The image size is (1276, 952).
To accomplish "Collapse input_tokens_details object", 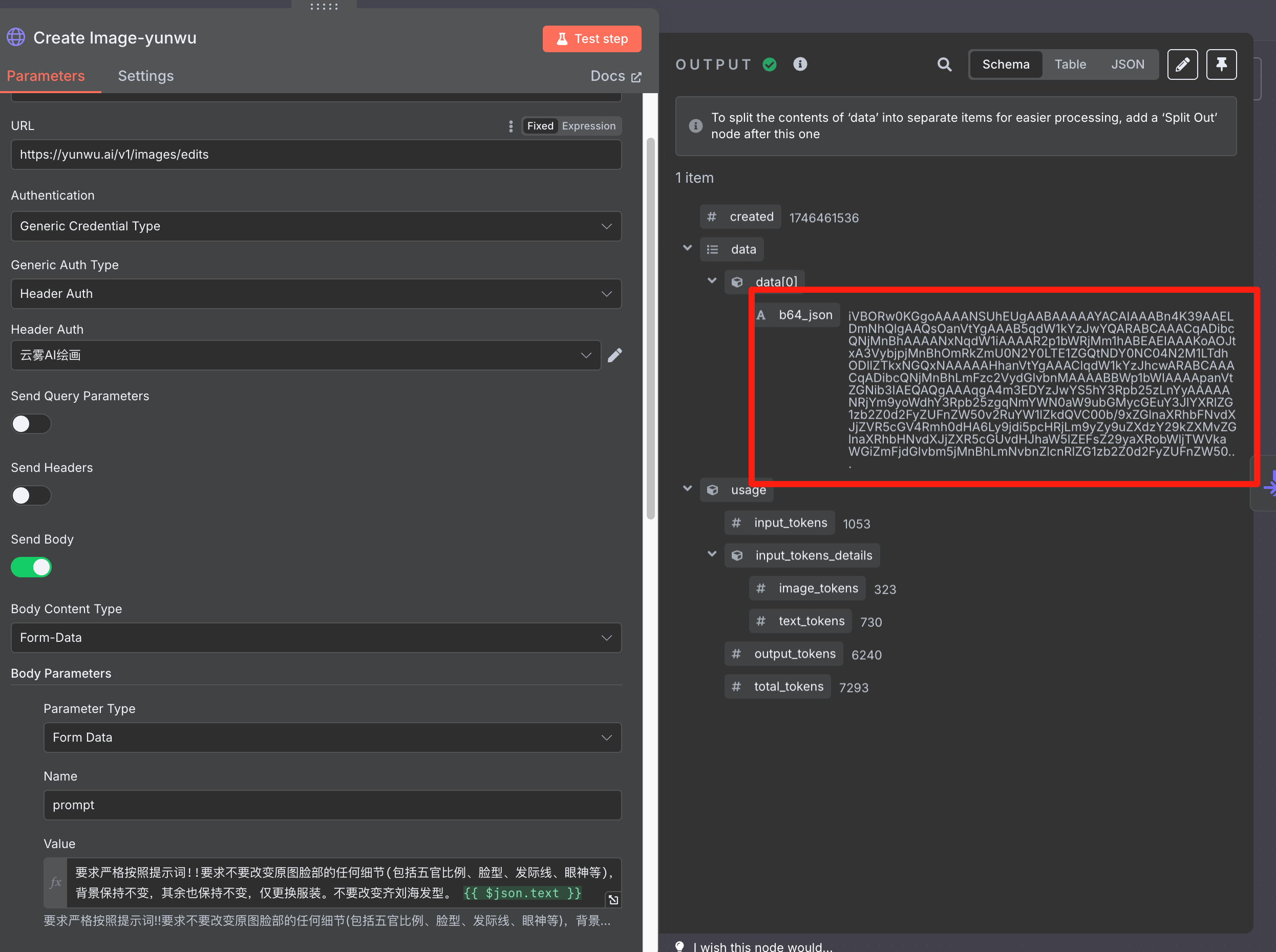I will click(712, 554).
